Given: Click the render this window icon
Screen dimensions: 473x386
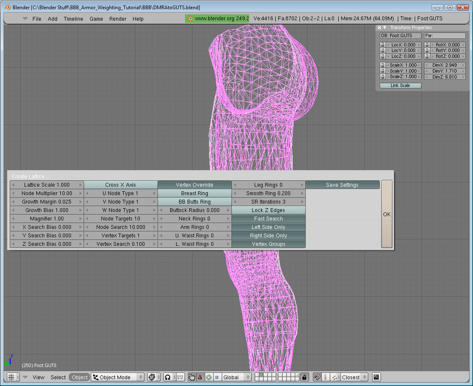Looking at the screenshot, I should pyautogui.click(x=376, y=377).
